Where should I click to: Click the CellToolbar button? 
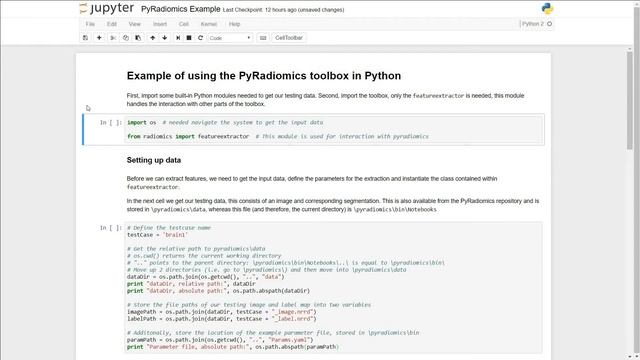coord(289,38)
